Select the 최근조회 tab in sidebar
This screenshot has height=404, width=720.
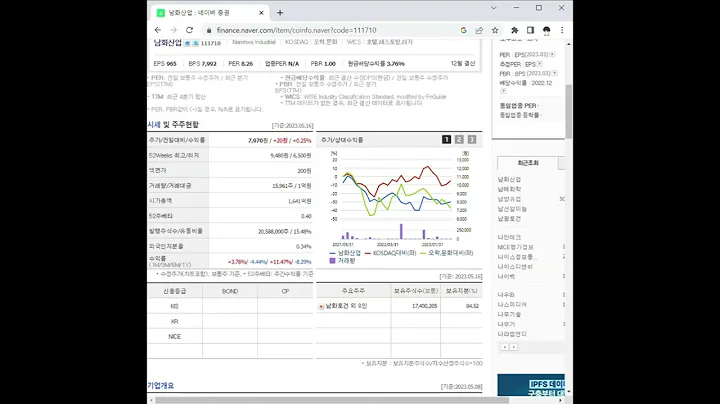point(528,163)
